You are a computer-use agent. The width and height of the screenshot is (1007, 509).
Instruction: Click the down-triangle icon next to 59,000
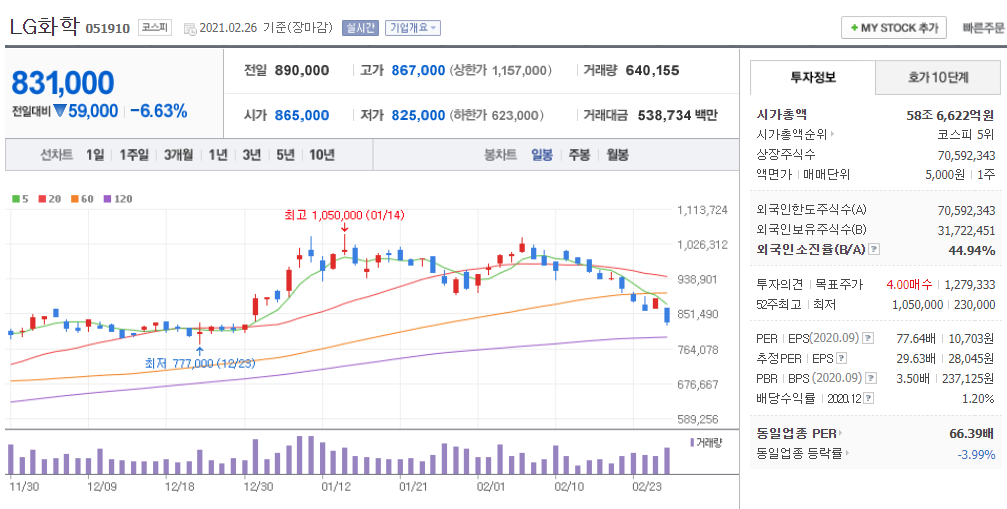60,111
